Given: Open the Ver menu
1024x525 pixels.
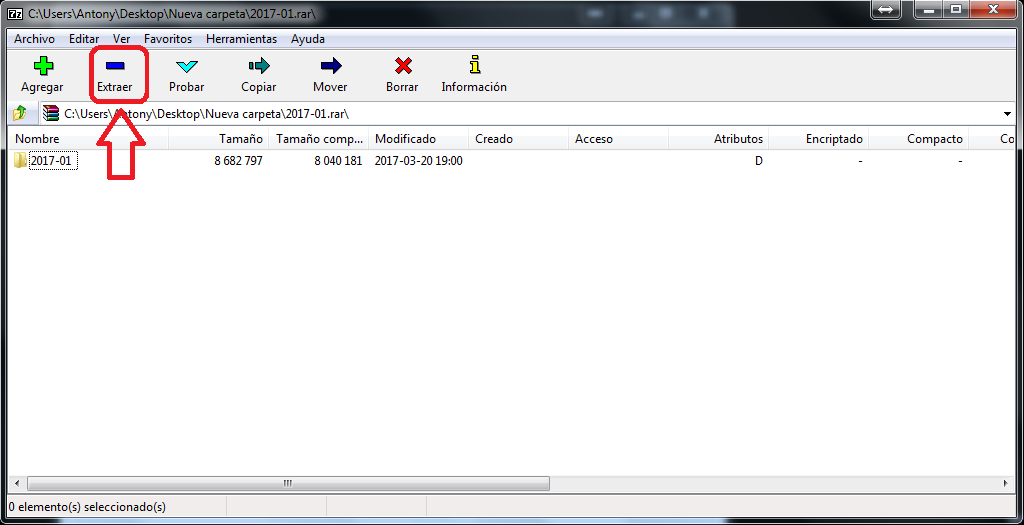Looking at the screenshot, I should coord(121,39).
